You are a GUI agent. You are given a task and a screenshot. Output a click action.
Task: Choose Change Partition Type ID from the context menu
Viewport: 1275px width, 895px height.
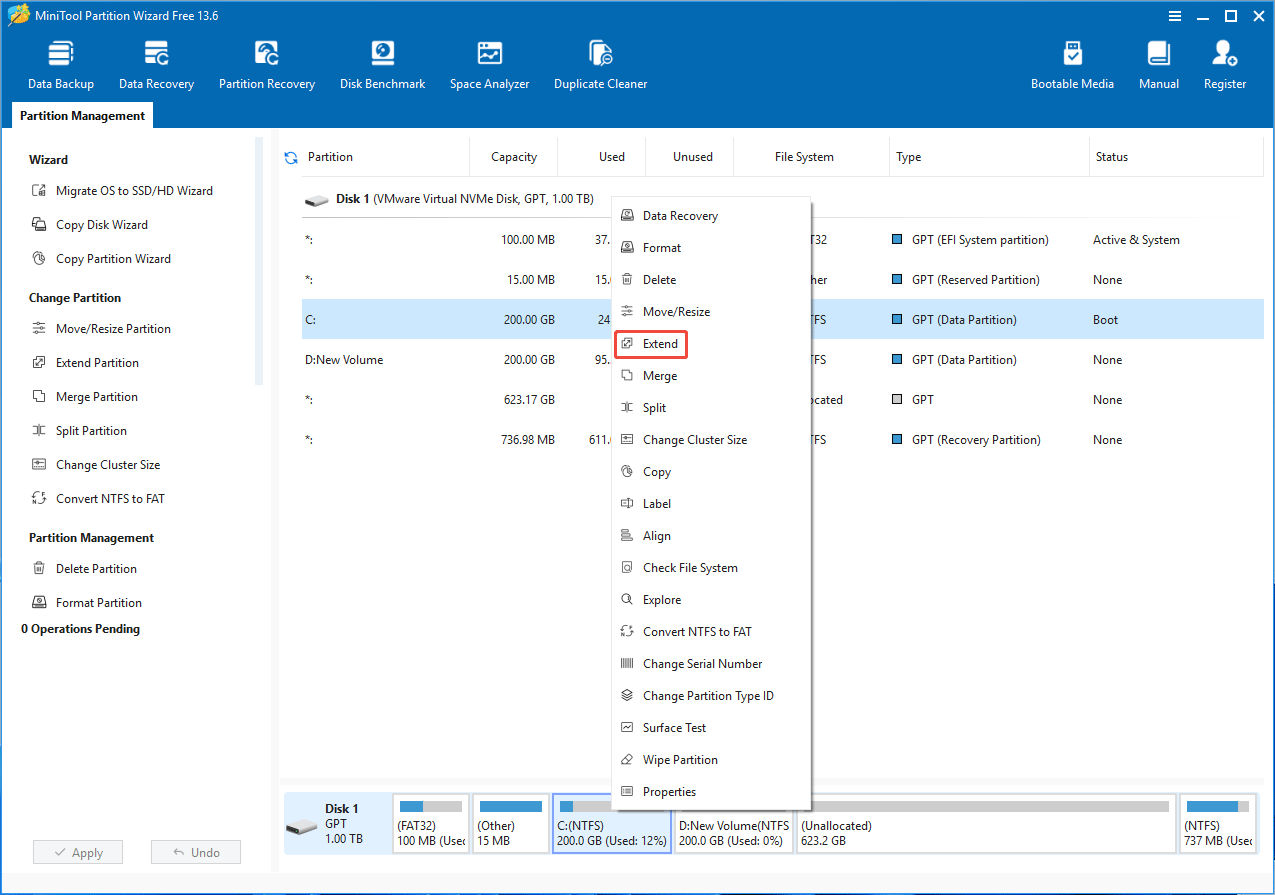coord(711,696)
